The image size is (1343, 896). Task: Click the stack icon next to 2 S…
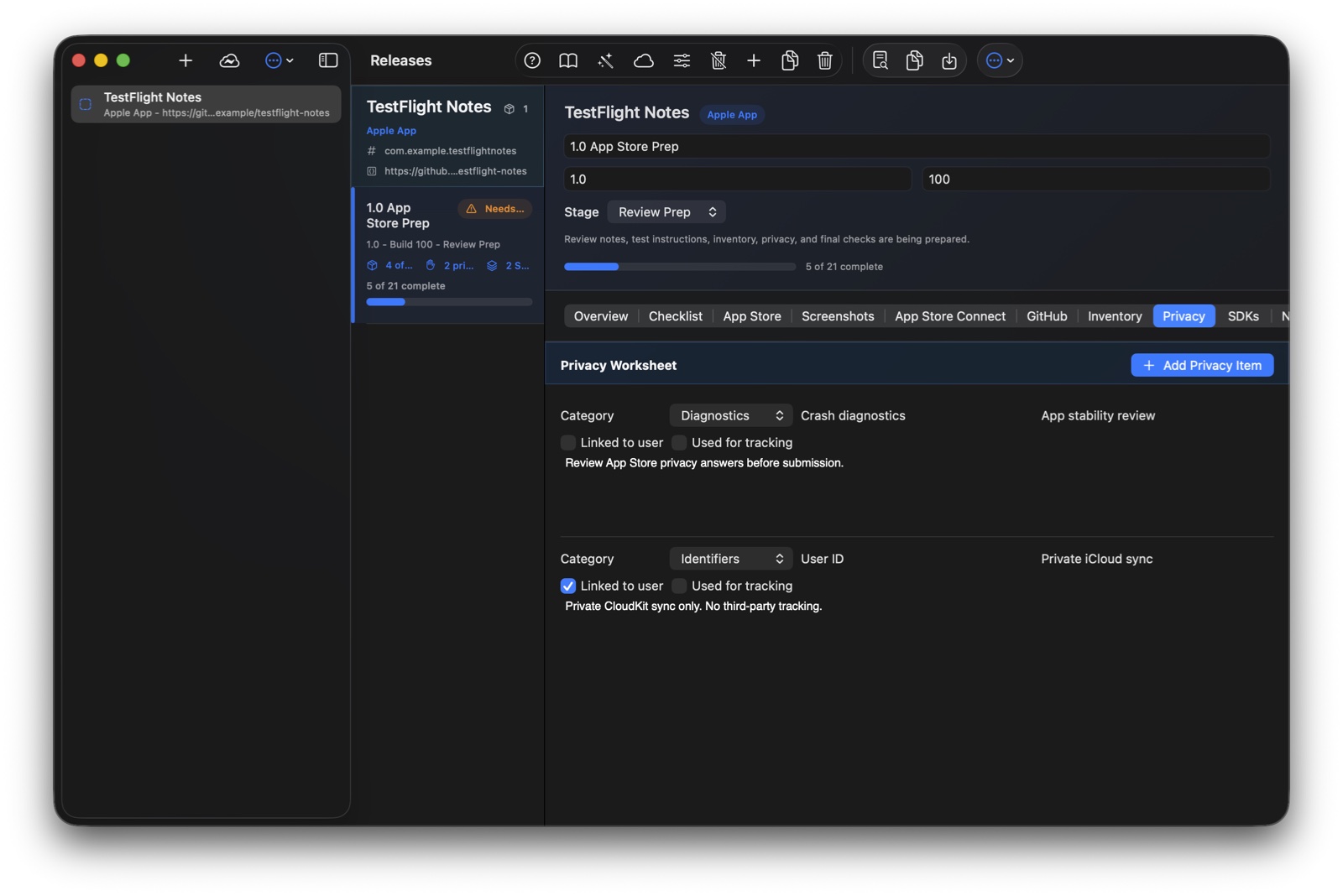[x=492, y=265]
